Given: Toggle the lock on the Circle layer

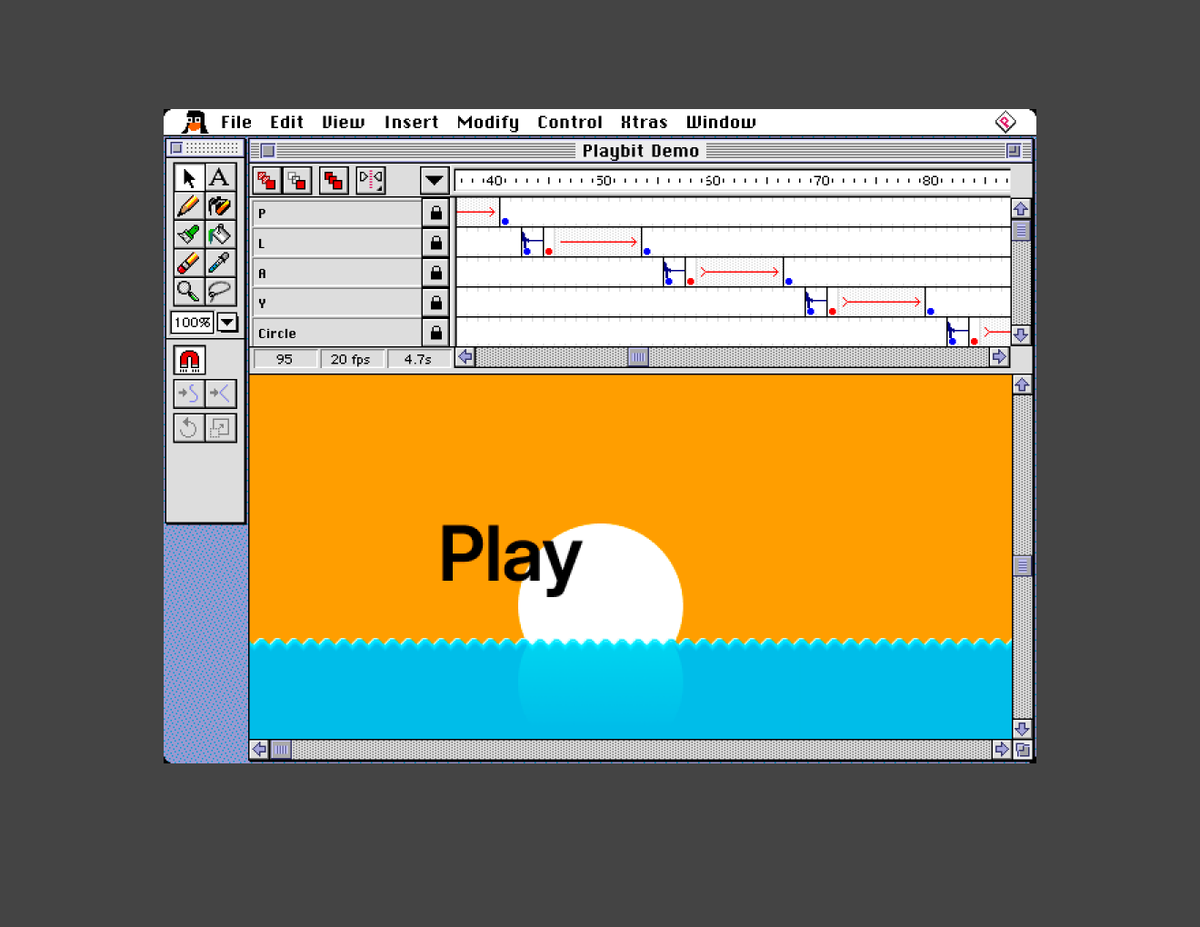Looking at the screenshot, I should pyautogui.click(x=436, y=333).
